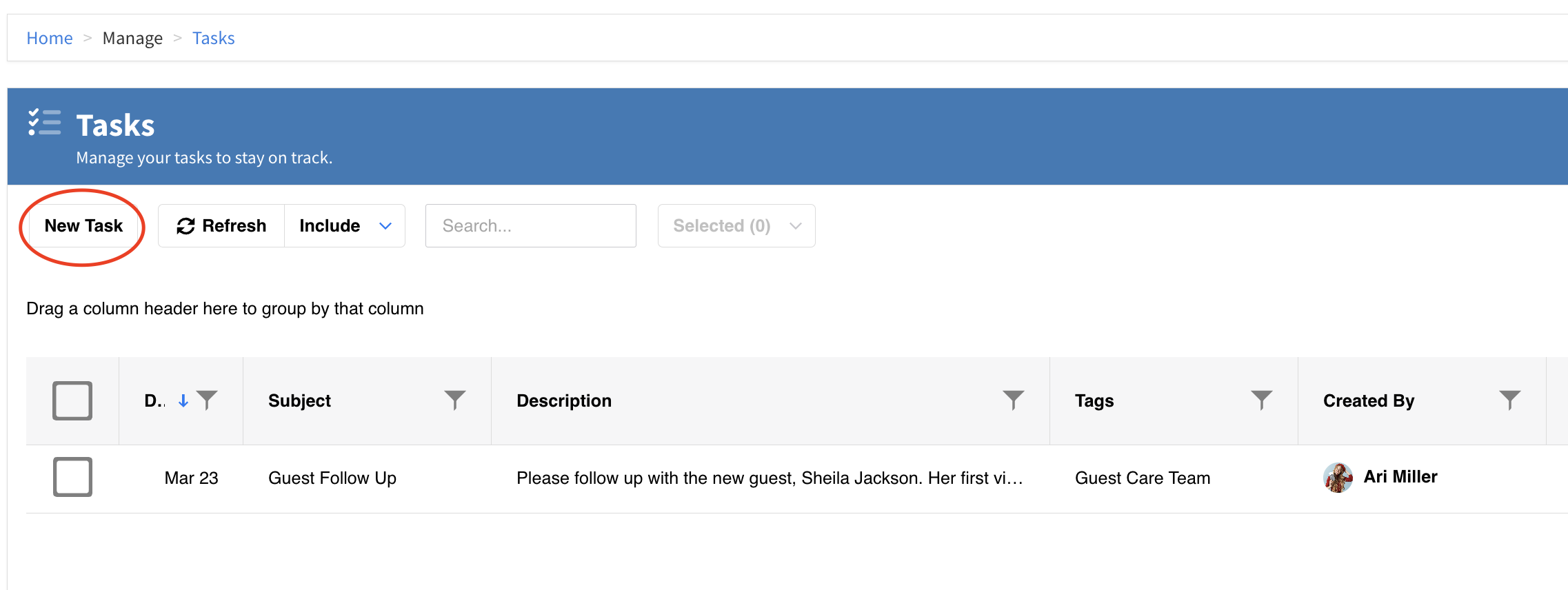Viewport: 1568px width, 590px height.
Task: Toggle the date sort arrow
Action: coord(183,400)
